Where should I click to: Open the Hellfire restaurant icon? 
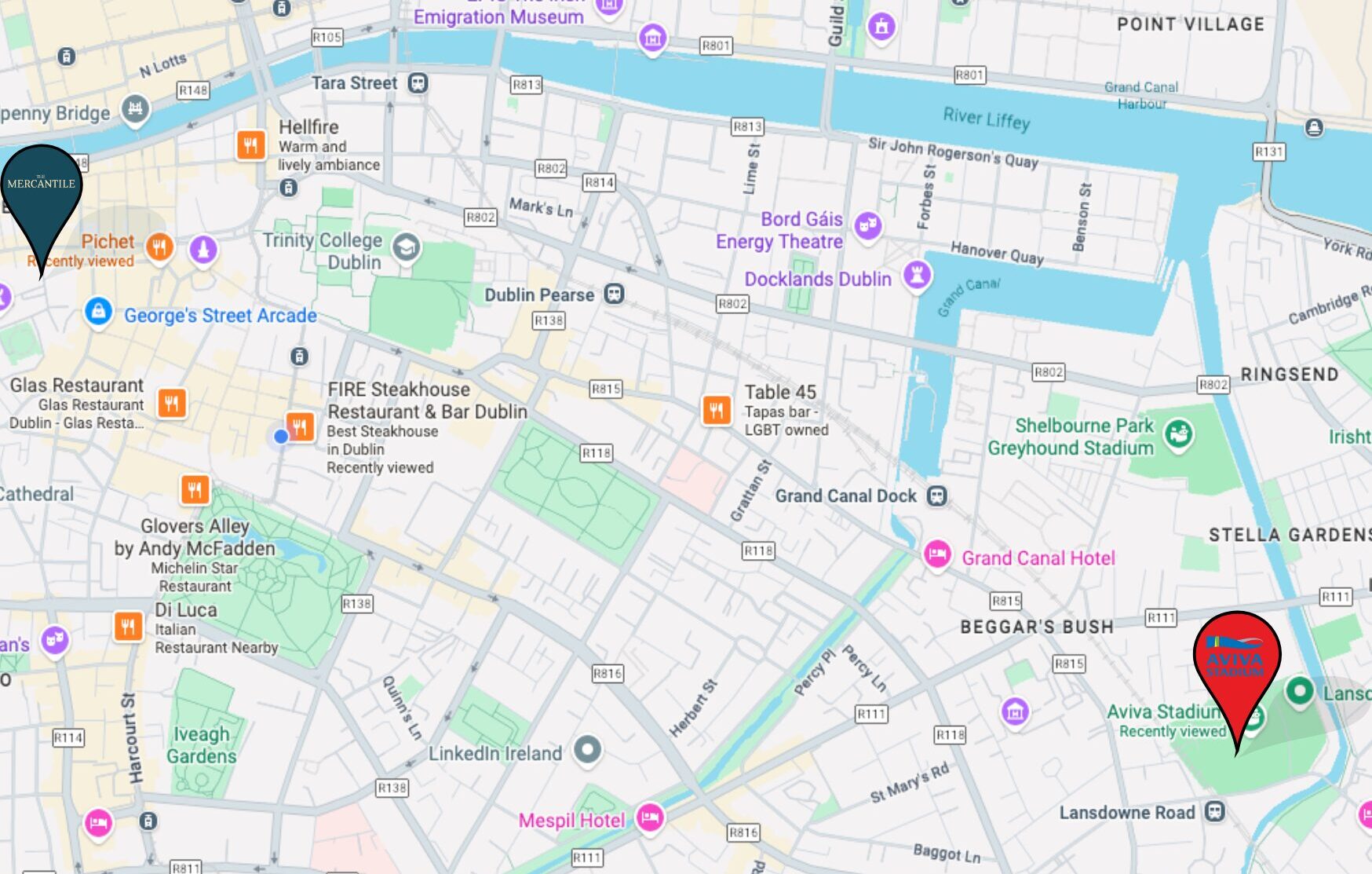pos(250,144)
